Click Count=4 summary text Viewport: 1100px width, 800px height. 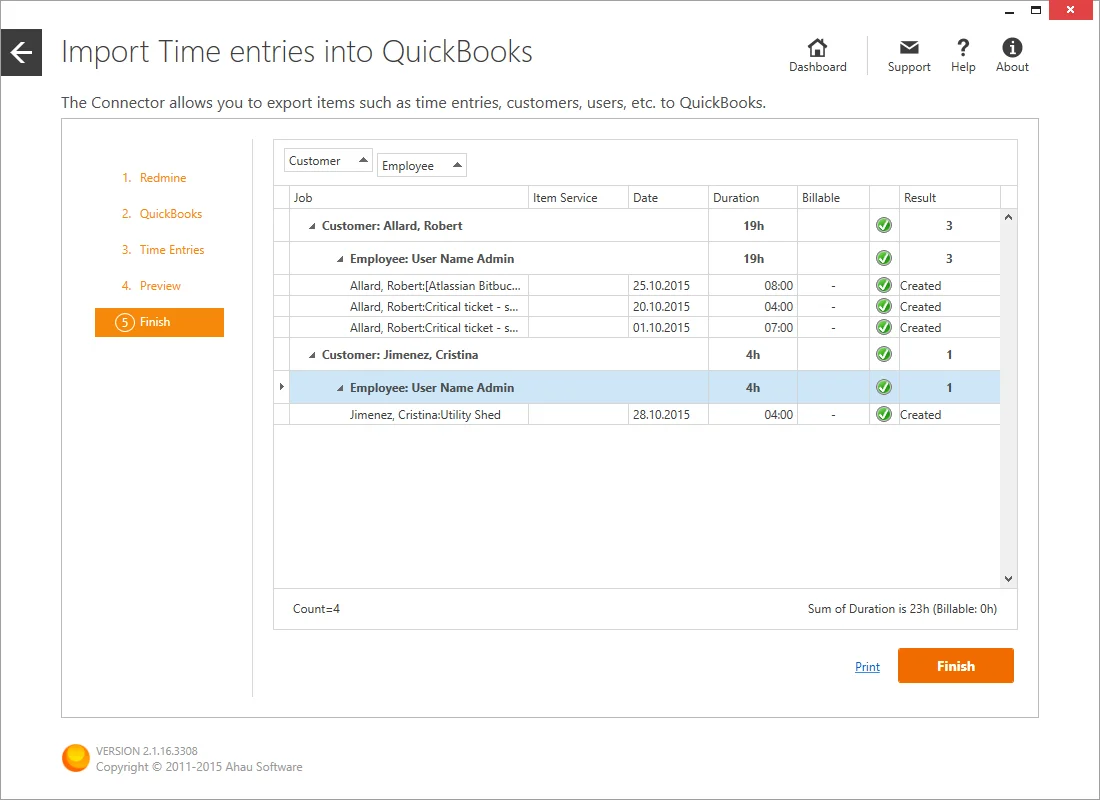(x=316, y=609)
